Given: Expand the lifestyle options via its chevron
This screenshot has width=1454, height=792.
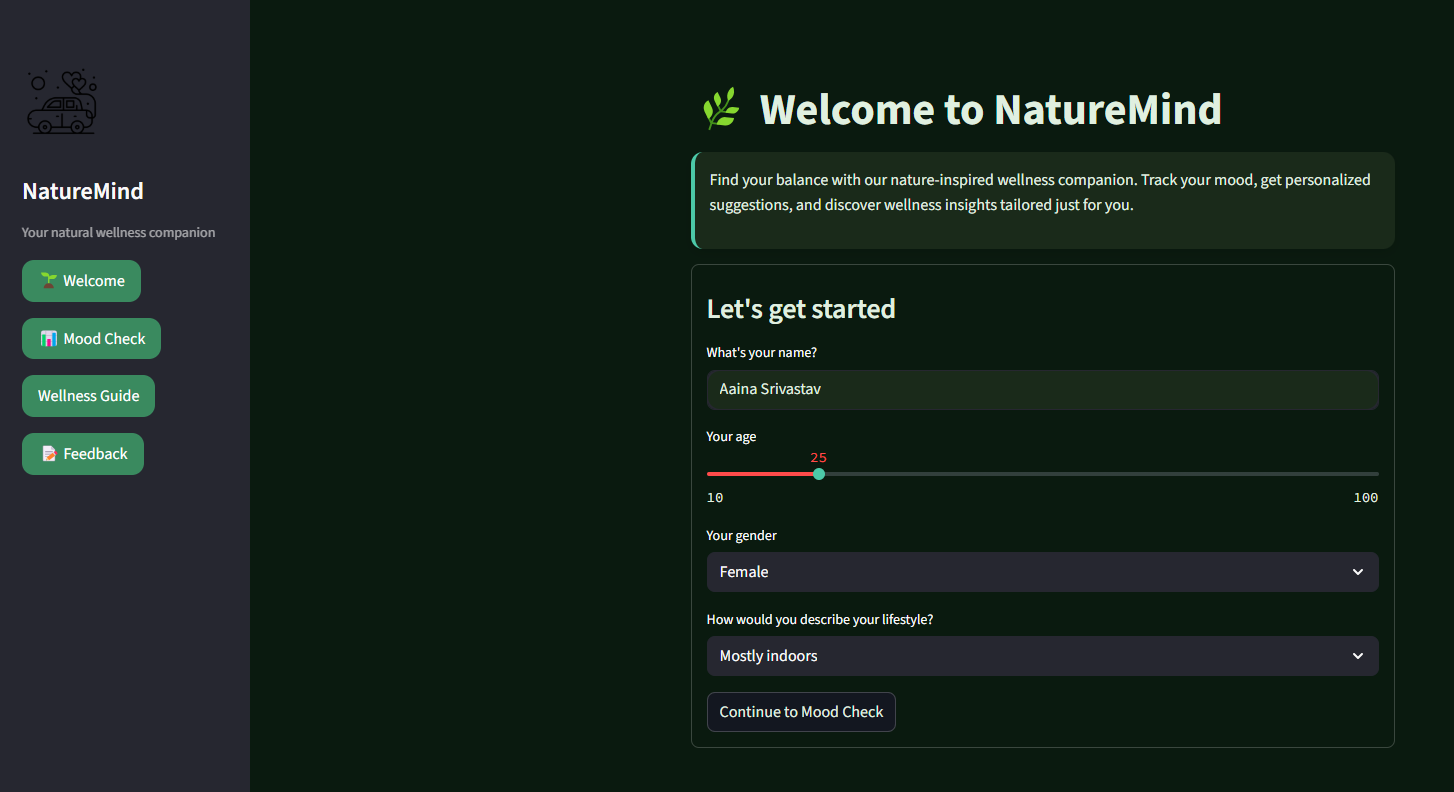Looking at the screenshot, I should click(x=1357, y=656).
